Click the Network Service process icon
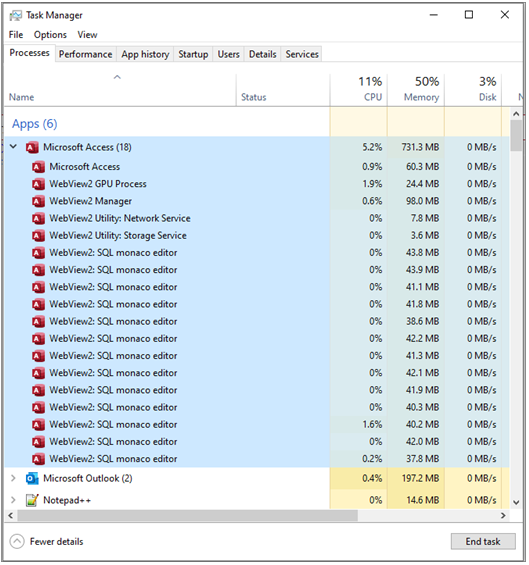 (38, 218)
